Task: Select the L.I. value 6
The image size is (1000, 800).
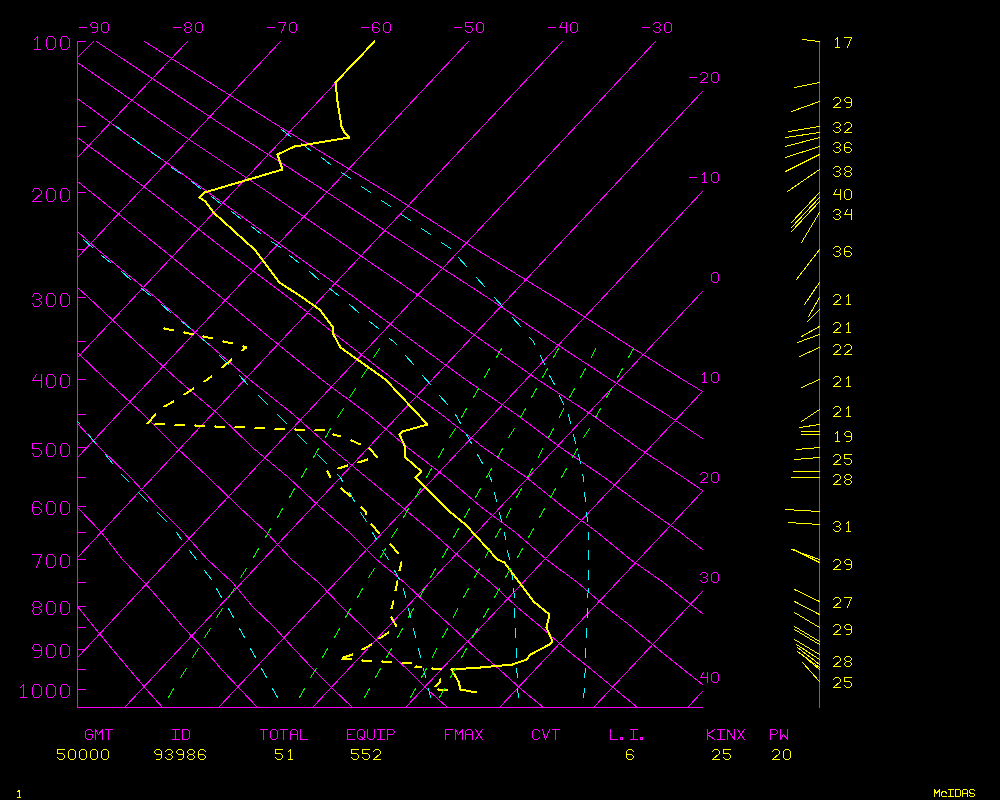Action: click(x=630, y=755)
